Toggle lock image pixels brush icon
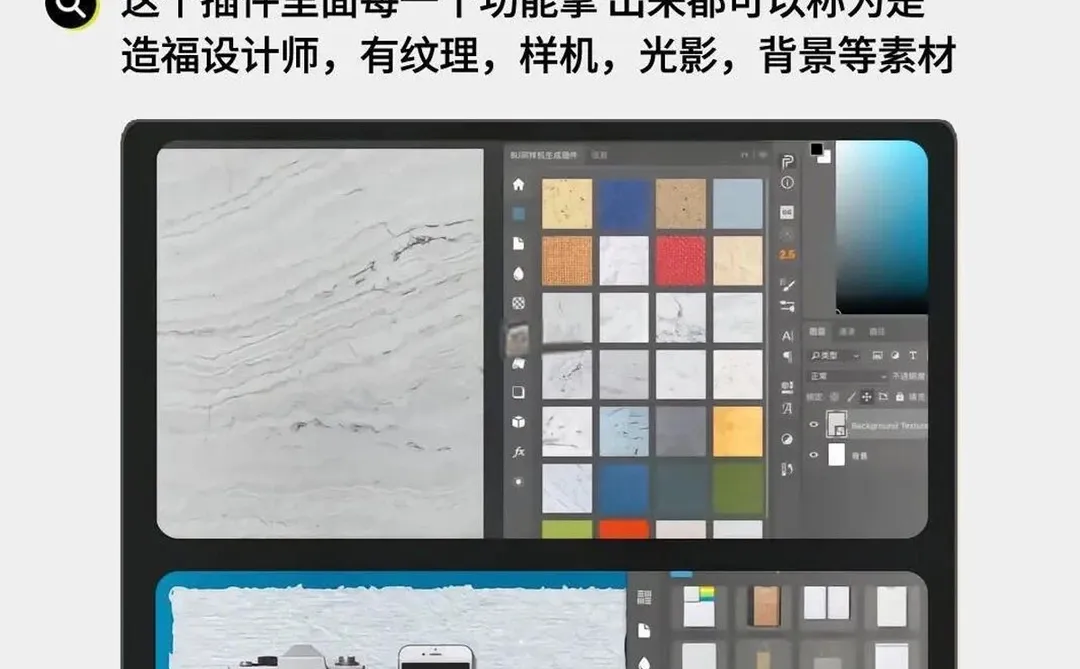 point(851,397)
